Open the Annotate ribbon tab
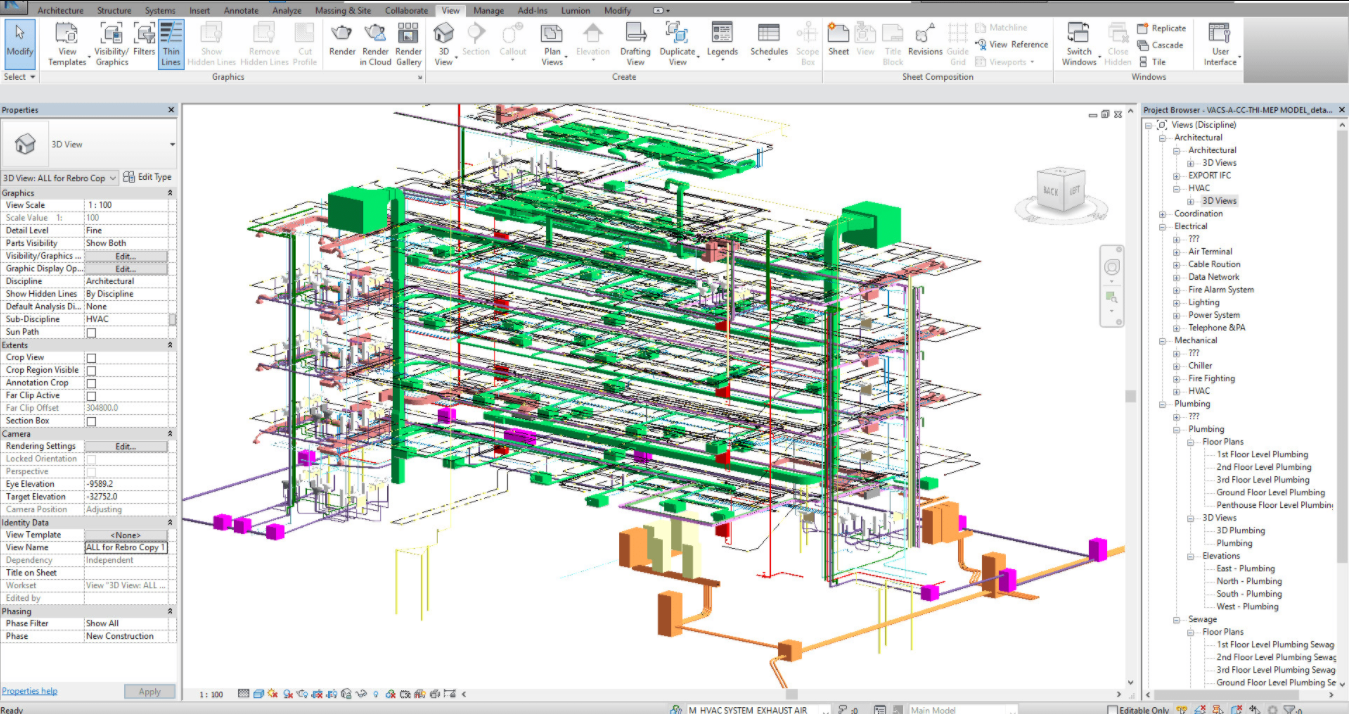Viewport: 1349px width, 714px height. [x=241, y=10]
